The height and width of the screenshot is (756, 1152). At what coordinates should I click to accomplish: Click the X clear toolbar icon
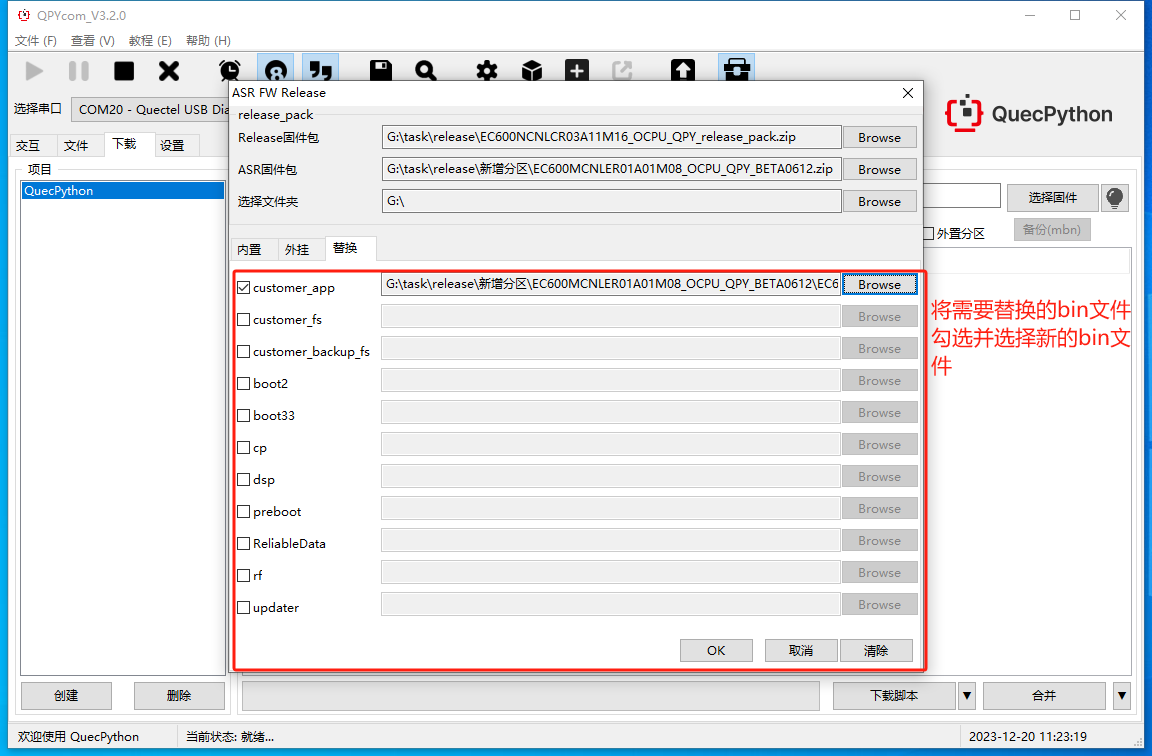[169, 71]
